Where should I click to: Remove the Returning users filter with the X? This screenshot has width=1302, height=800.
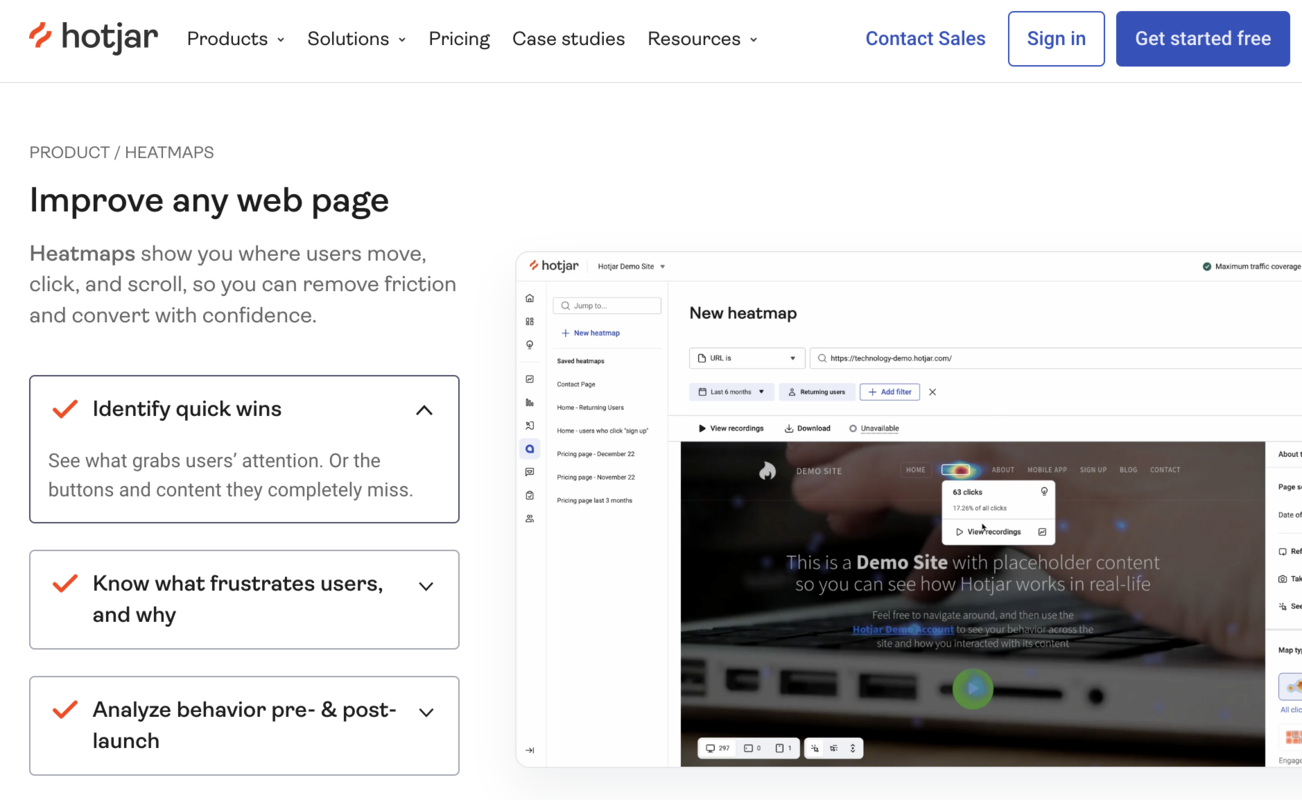(x=932, y=391)
